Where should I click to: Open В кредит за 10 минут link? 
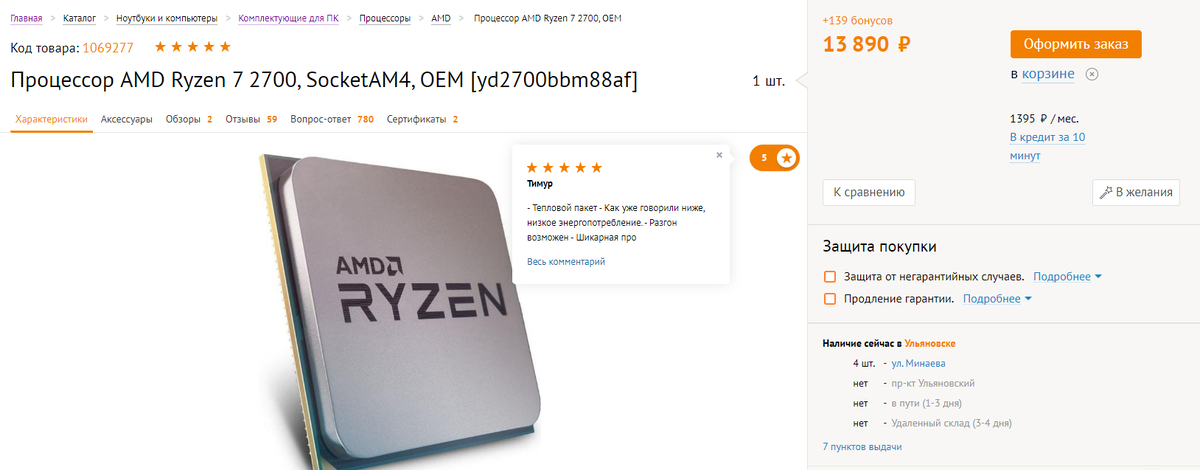tap(1048, 146)
